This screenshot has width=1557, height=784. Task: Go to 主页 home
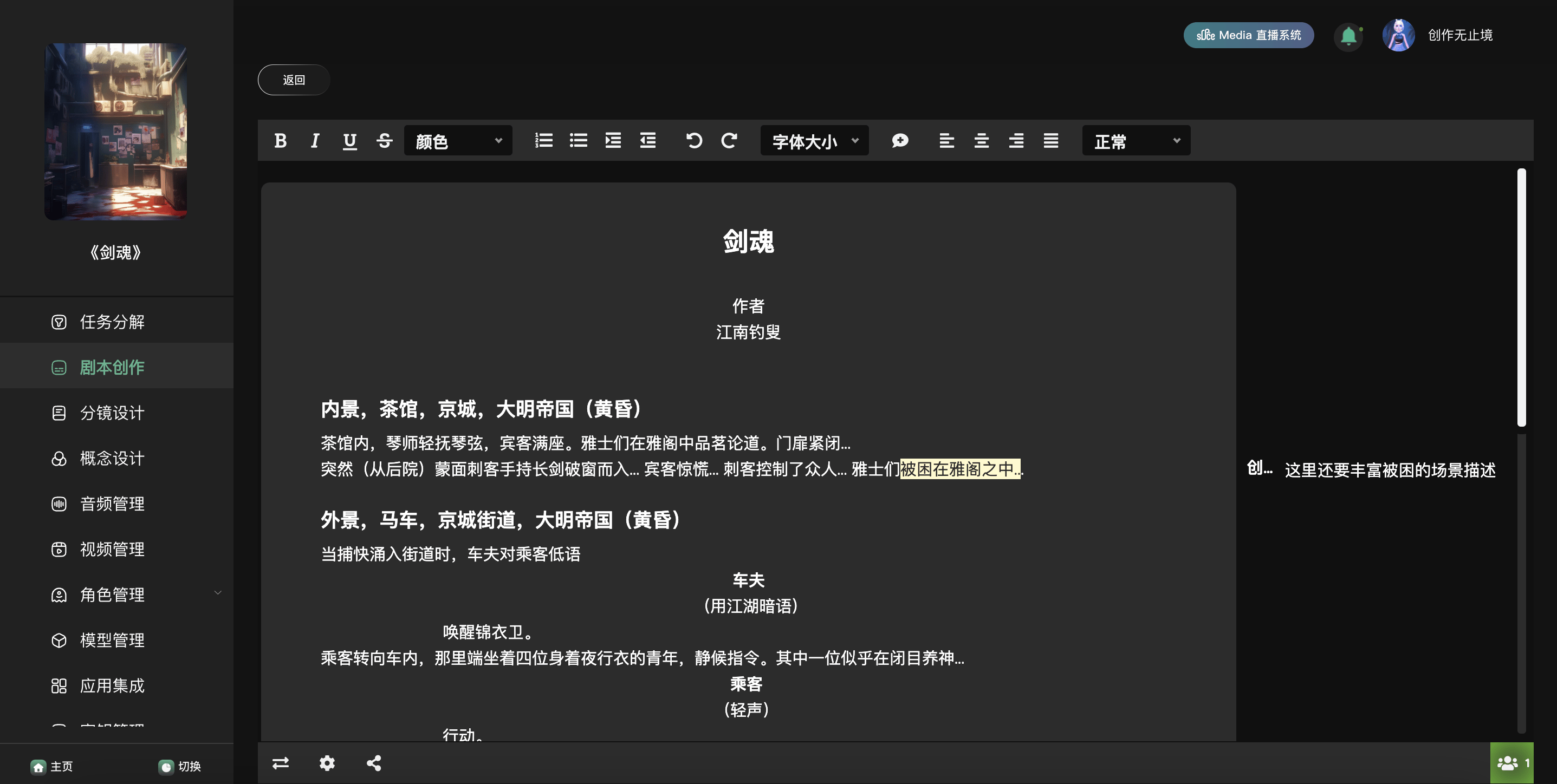(52, 767)
